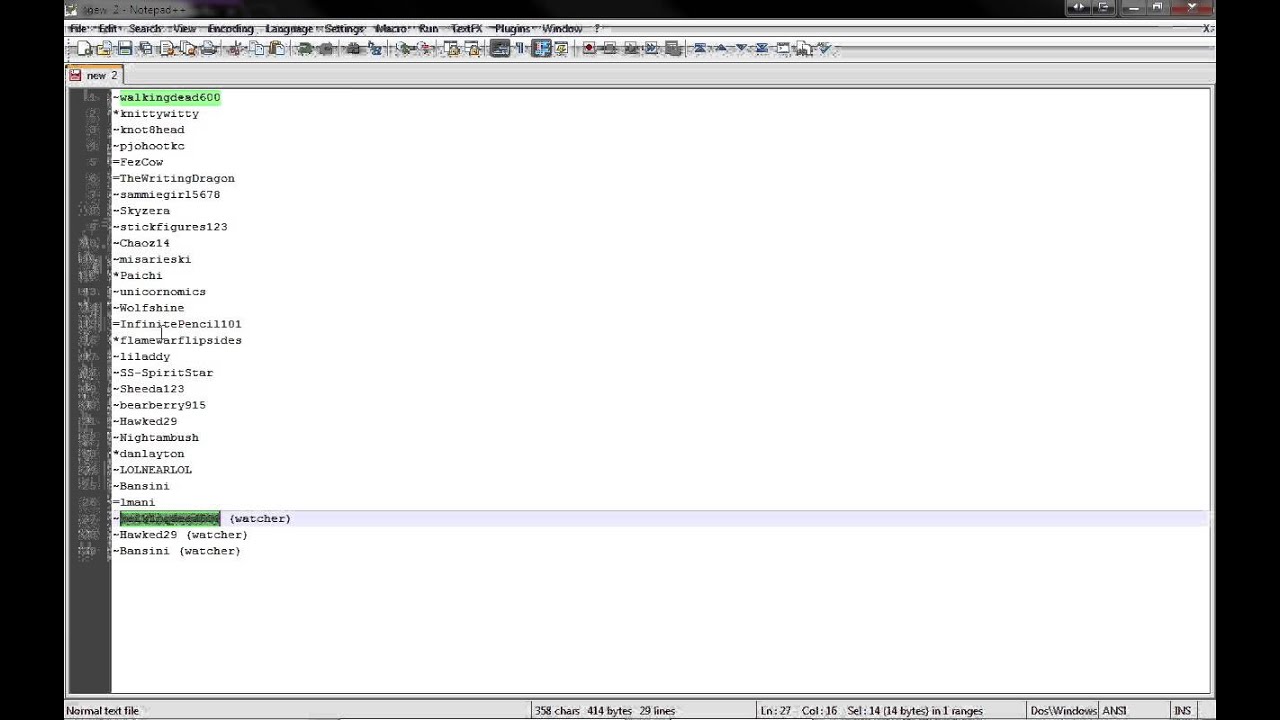Click the line '=TheWritingDragon'
The image size is (1280, 720).
tap(174, 178)
